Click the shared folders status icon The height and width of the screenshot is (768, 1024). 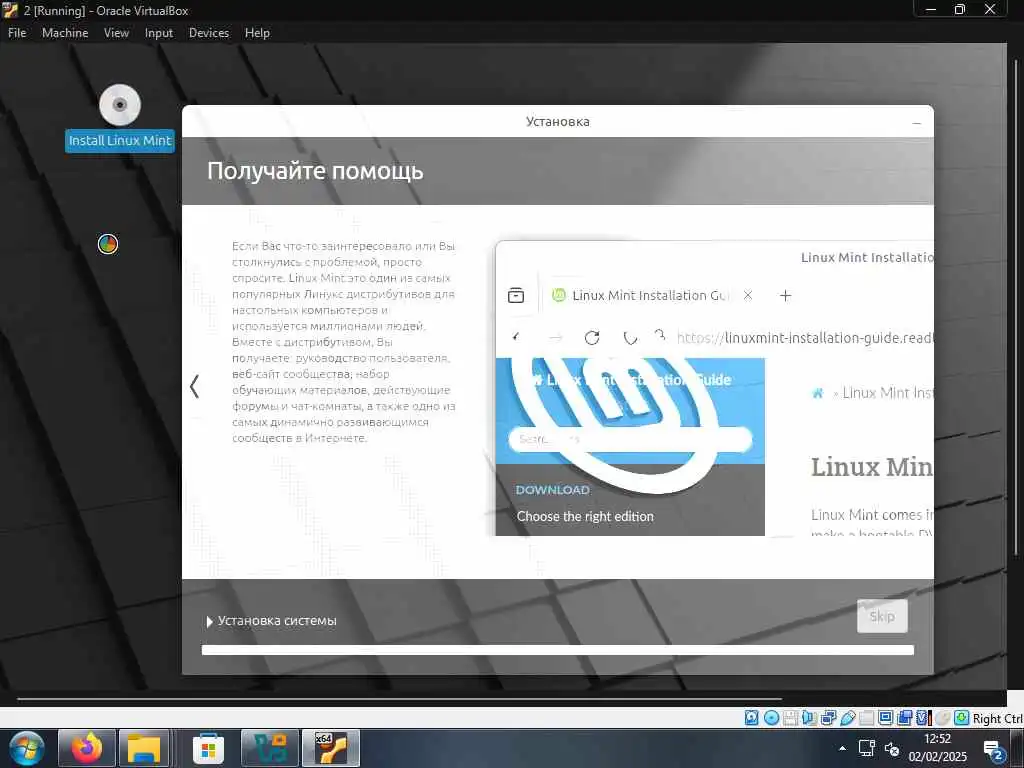tap(867, 718)
